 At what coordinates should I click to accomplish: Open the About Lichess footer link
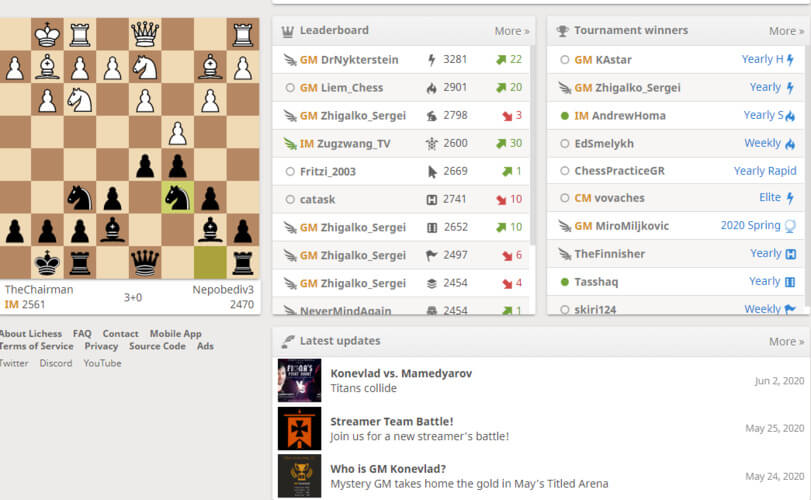(x=31, y=334)
